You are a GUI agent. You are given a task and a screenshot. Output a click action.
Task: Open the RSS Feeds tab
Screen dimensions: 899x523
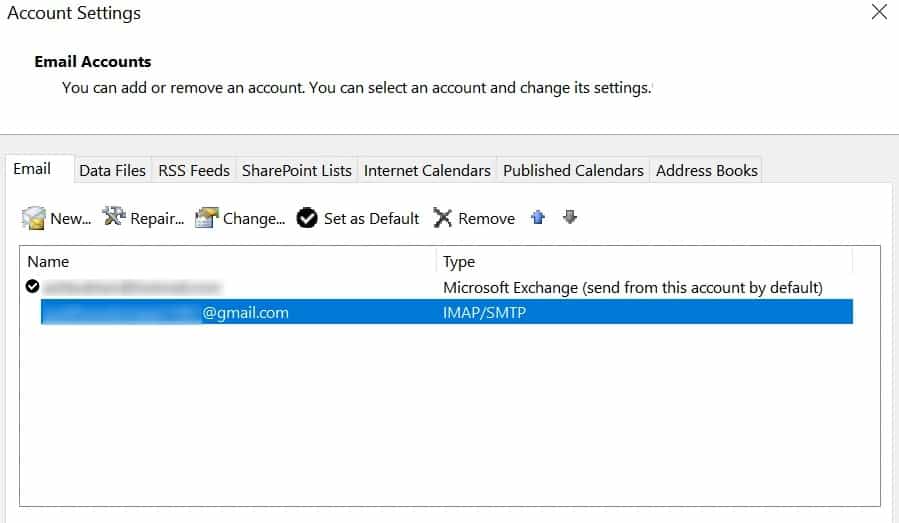click(x=194, y=170)
